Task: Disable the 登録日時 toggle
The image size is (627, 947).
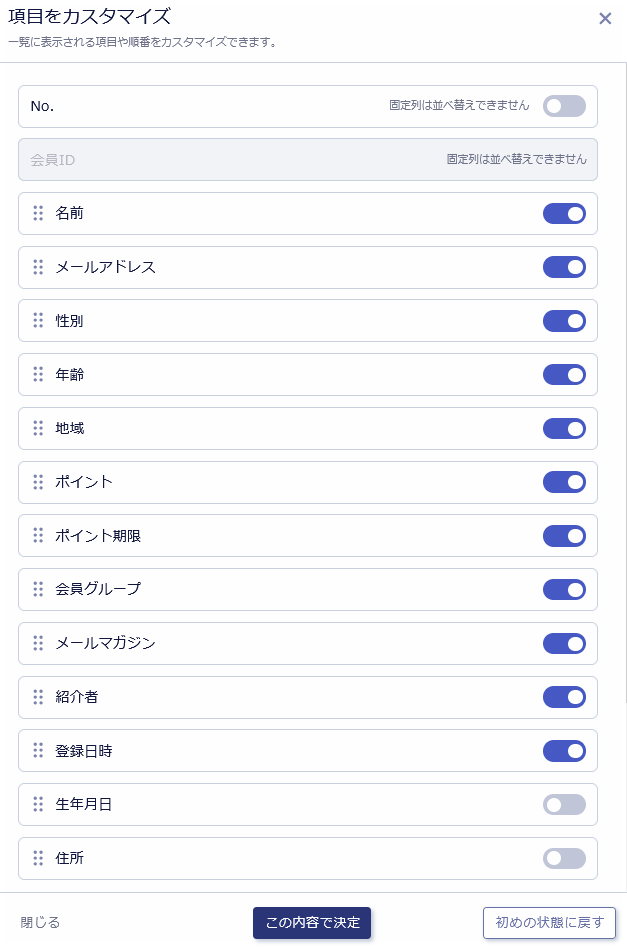Action: point(564,751)
